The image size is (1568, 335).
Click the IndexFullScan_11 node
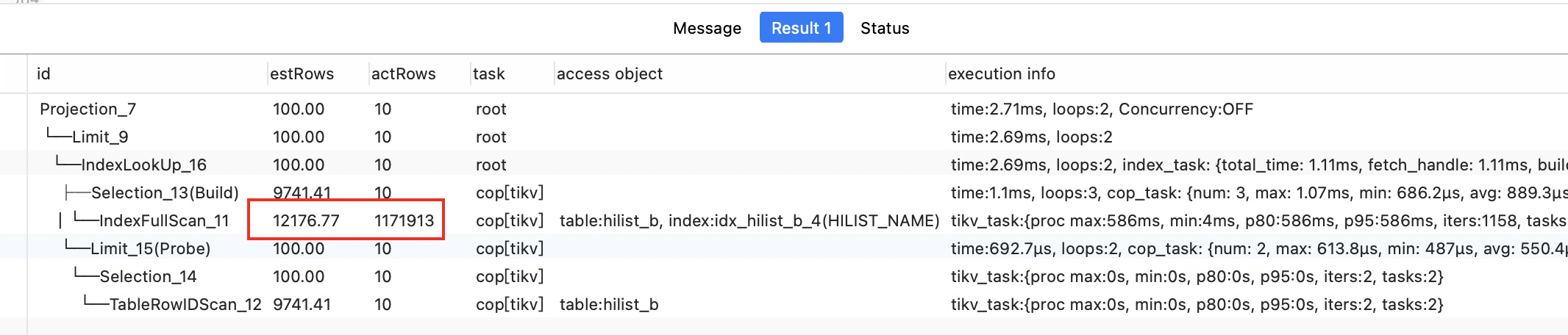tap(164, 220)
